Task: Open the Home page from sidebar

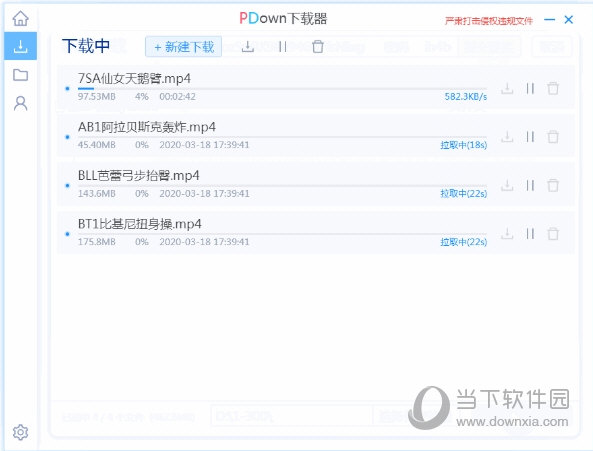Action: tap(20, 18)
